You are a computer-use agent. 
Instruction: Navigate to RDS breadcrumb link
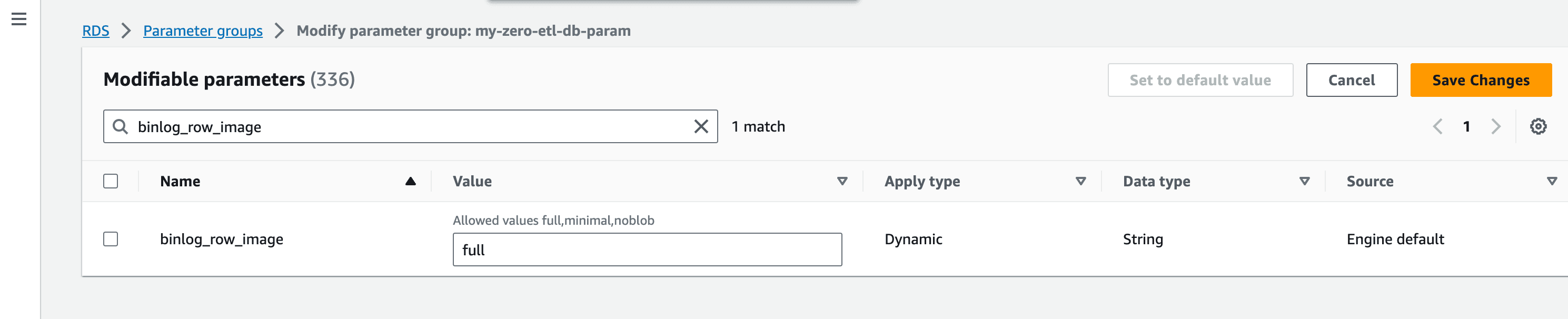96,31
